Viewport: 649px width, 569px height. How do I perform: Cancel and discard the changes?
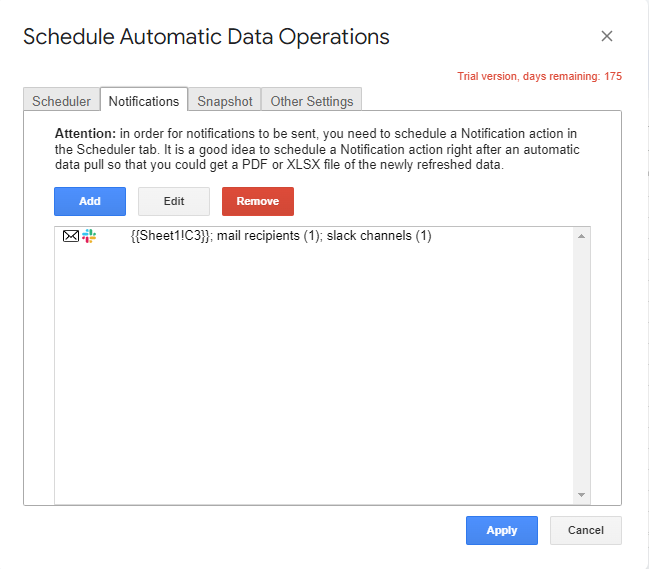(x=586, y=530)
